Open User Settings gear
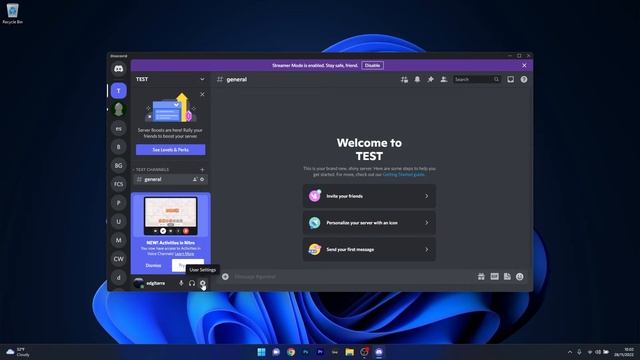Image resolution: width=640 pixels, height=360 pixels. pos(202,283)
